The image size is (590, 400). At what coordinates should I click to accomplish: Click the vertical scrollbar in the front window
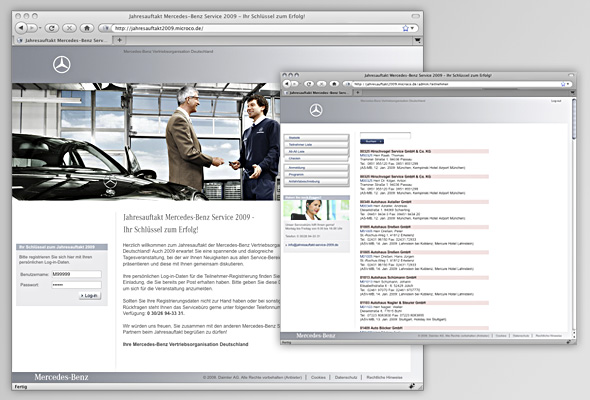click(x=573, y=119)
